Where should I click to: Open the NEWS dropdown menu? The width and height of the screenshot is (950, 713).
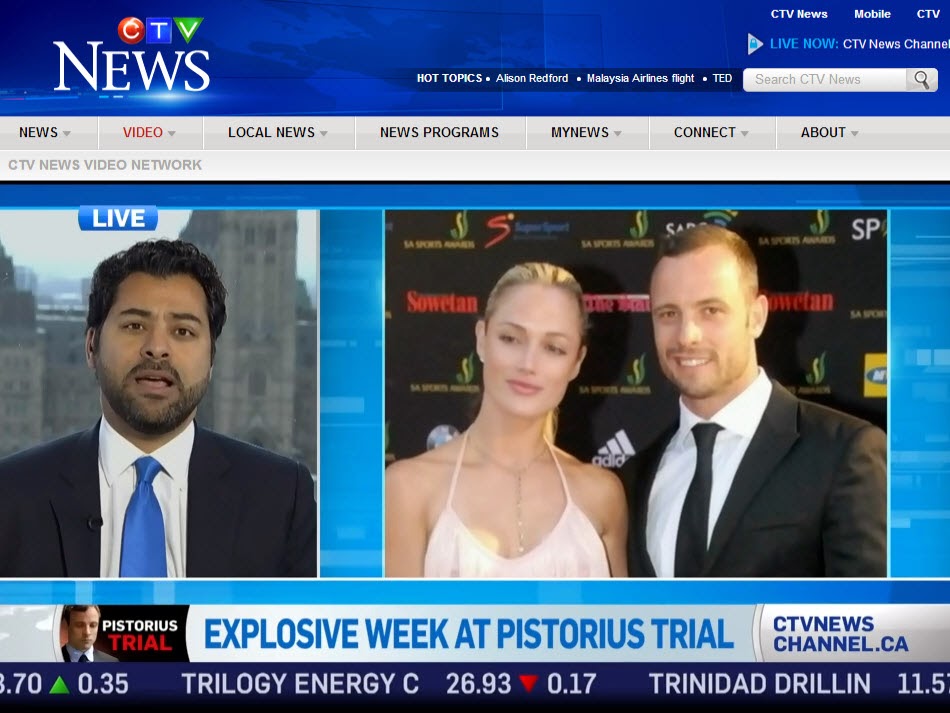click(x=45, y=132)
